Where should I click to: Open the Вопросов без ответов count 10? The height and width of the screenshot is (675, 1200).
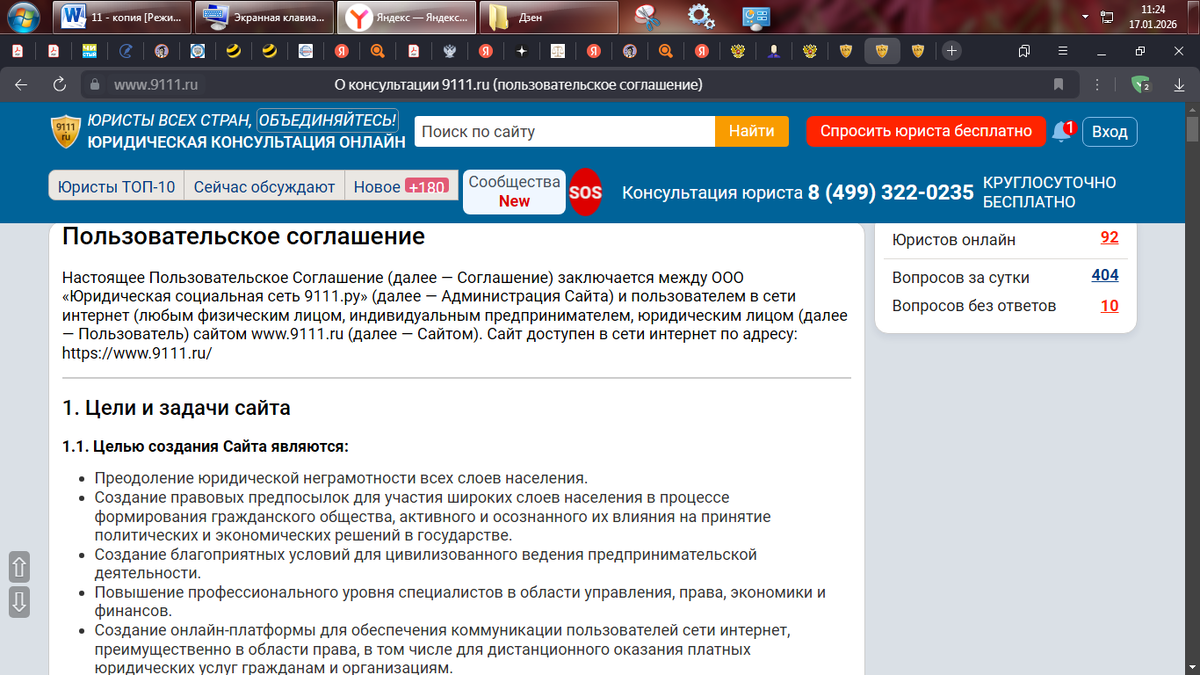[x=1109, y=305]
